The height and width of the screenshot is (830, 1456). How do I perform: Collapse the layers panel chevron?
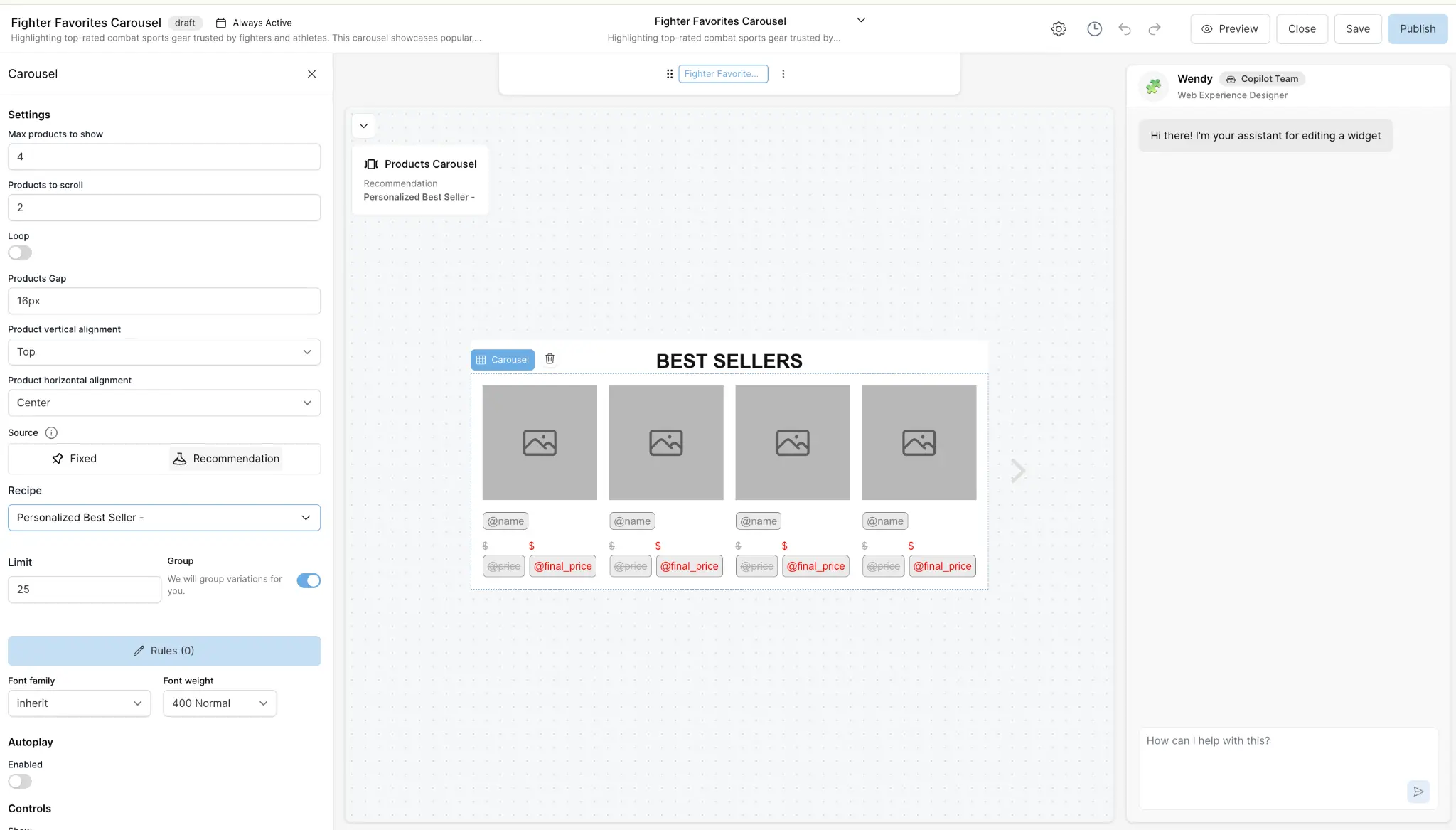[x=363, y=126]
